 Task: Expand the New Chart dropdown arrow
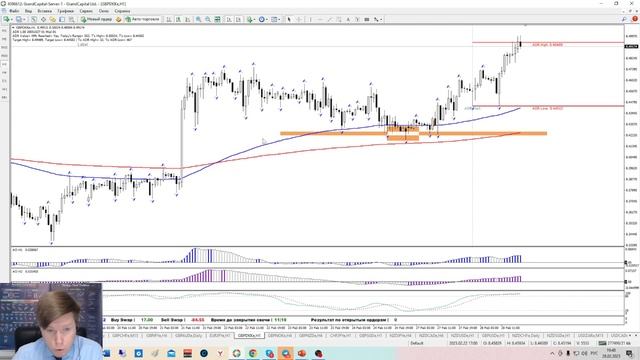point(11,19)
